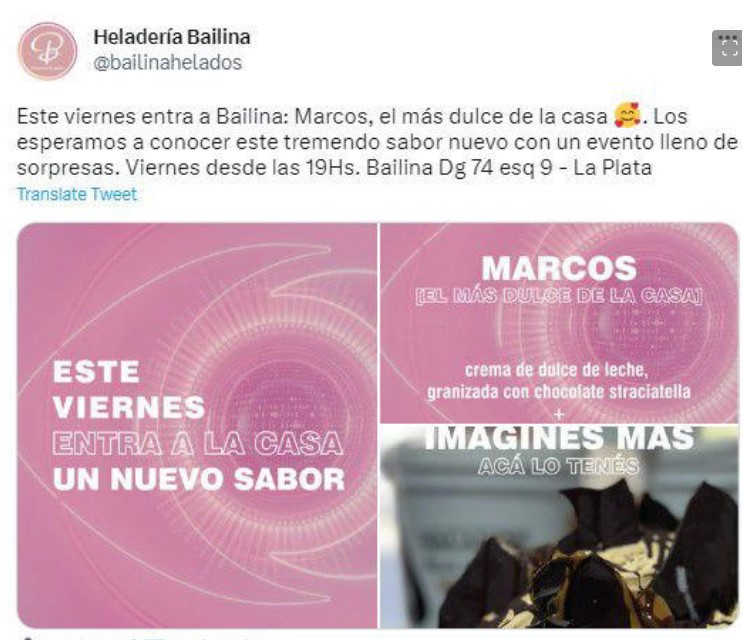Image resolution: width=742 pixels, height=640 pixels.
Task: Click the smiling hearts emoji in tweet
Action: pos(627,116)
